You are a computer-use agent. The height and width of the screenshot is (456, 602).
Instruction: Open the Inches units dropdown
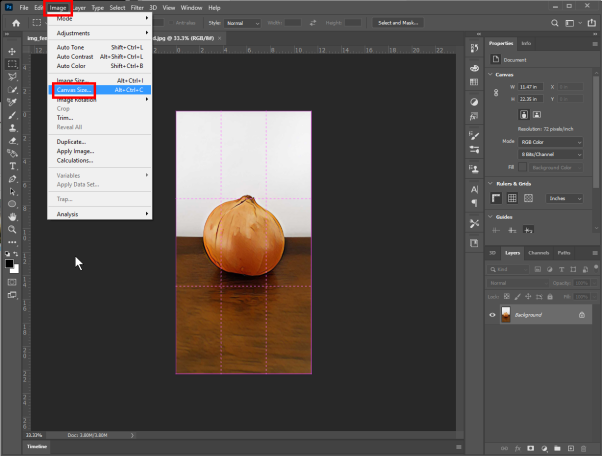(564, 198)
